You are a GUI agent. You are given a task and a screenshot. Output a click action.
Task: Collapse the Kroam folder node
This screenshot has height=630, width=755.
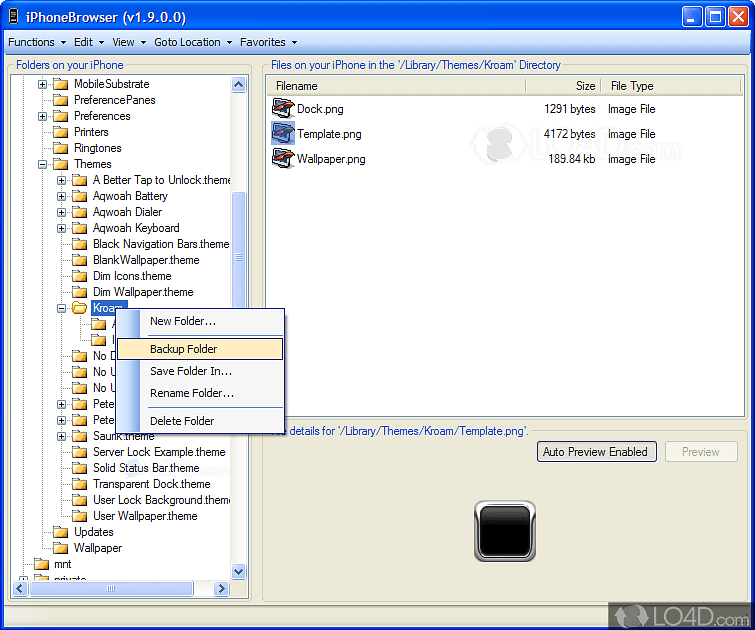[61, 308]
